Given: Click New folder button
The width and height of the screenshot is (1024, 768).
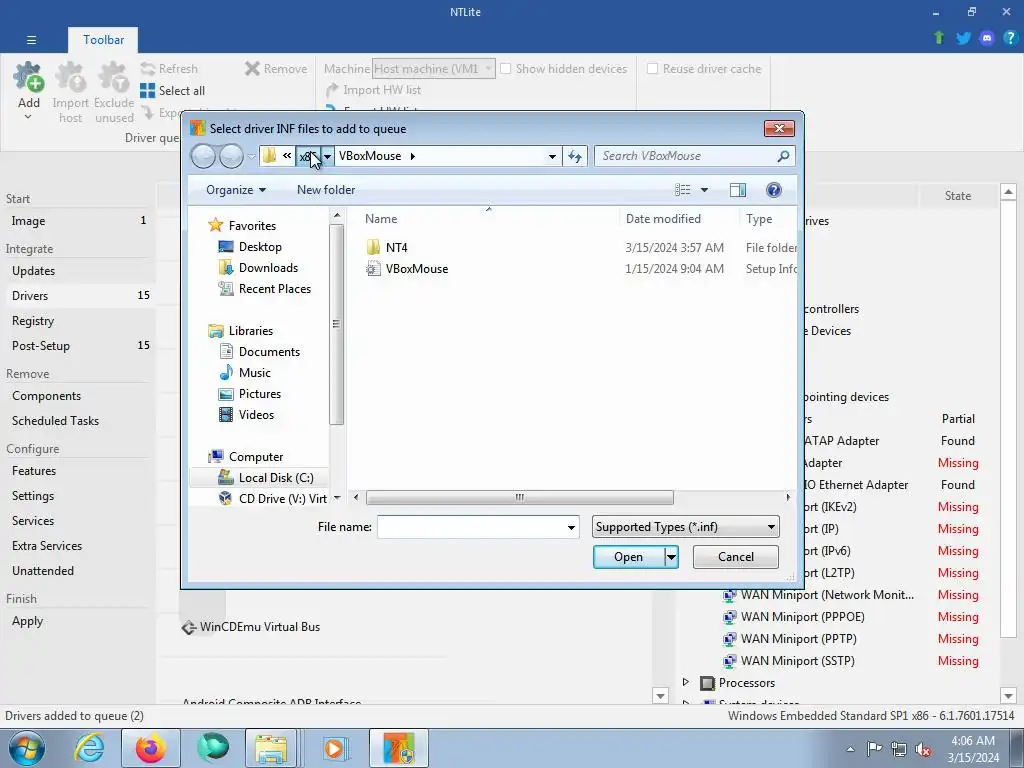Looking at the screenshot, I should tap(326, 190).
